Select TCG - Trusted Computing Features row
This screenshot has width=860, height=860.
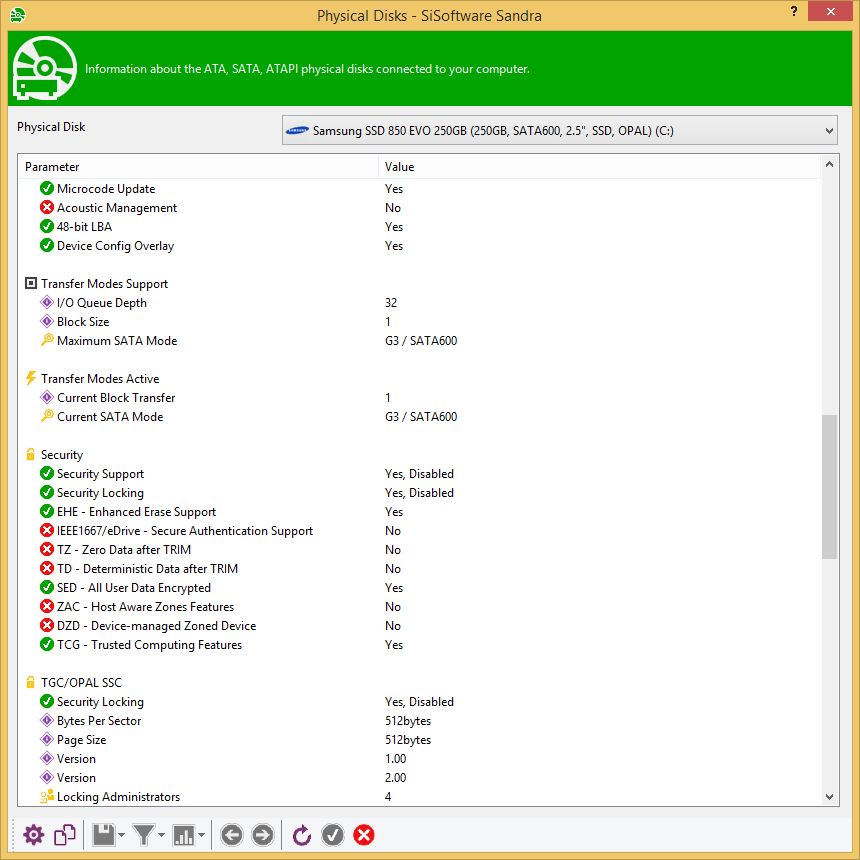(x=420, y=644)
